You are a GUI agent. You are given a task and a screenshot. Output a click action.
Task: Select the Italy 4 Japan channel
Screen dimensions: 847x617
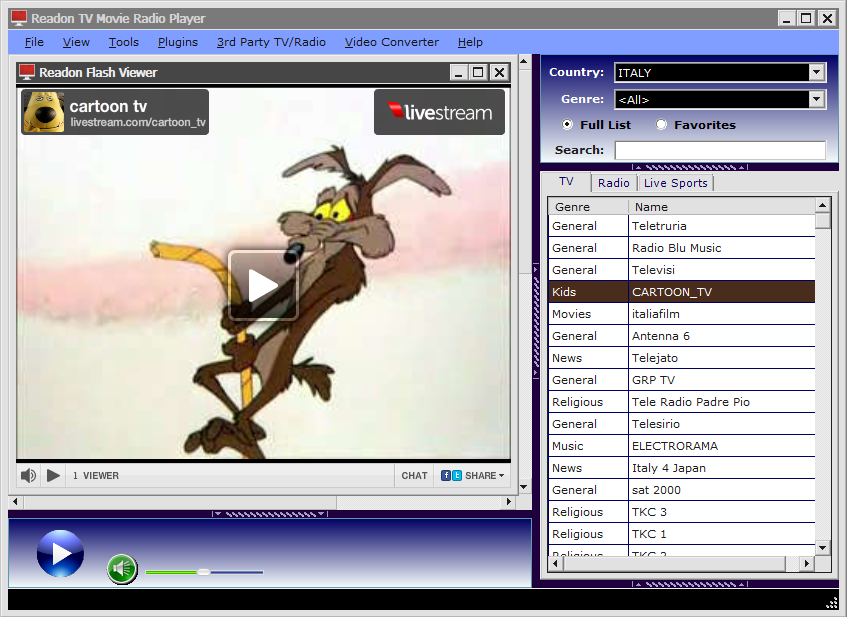point(682,468)
